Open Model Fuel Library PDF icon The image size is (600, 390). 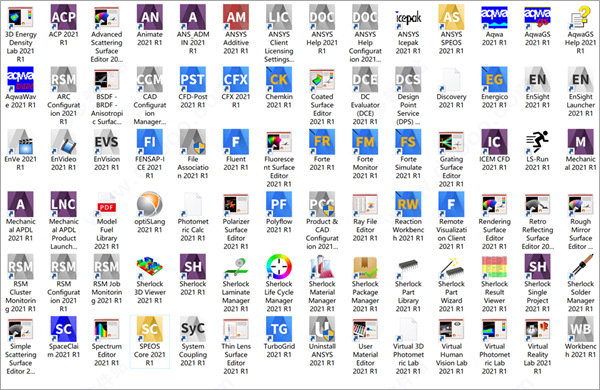click(107, 204)
